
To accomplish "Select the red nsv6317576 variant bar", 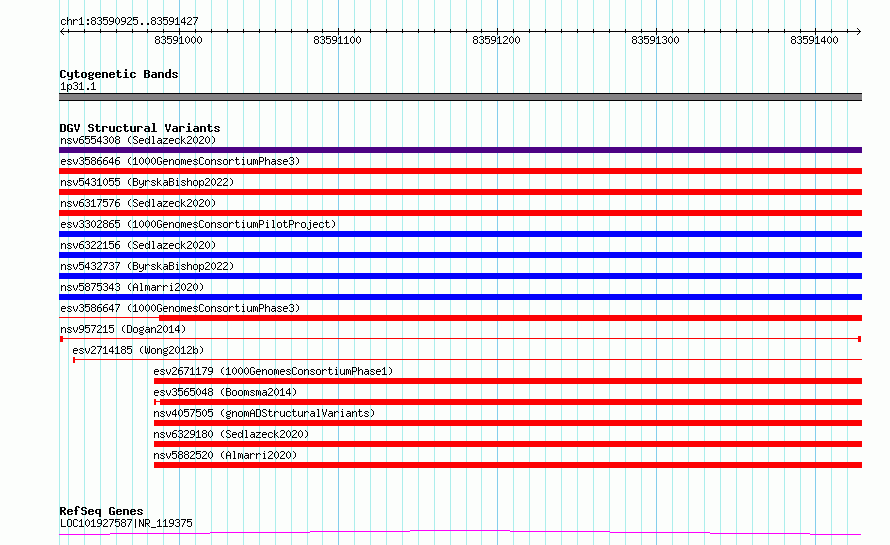I will click(x=460, y=213).
